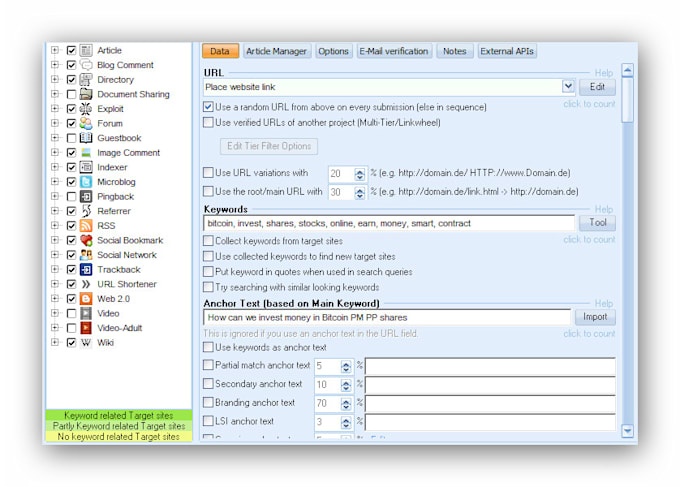Click the scrollbar down arrow
The image size is (680, 487).
(x=627, y=431)
